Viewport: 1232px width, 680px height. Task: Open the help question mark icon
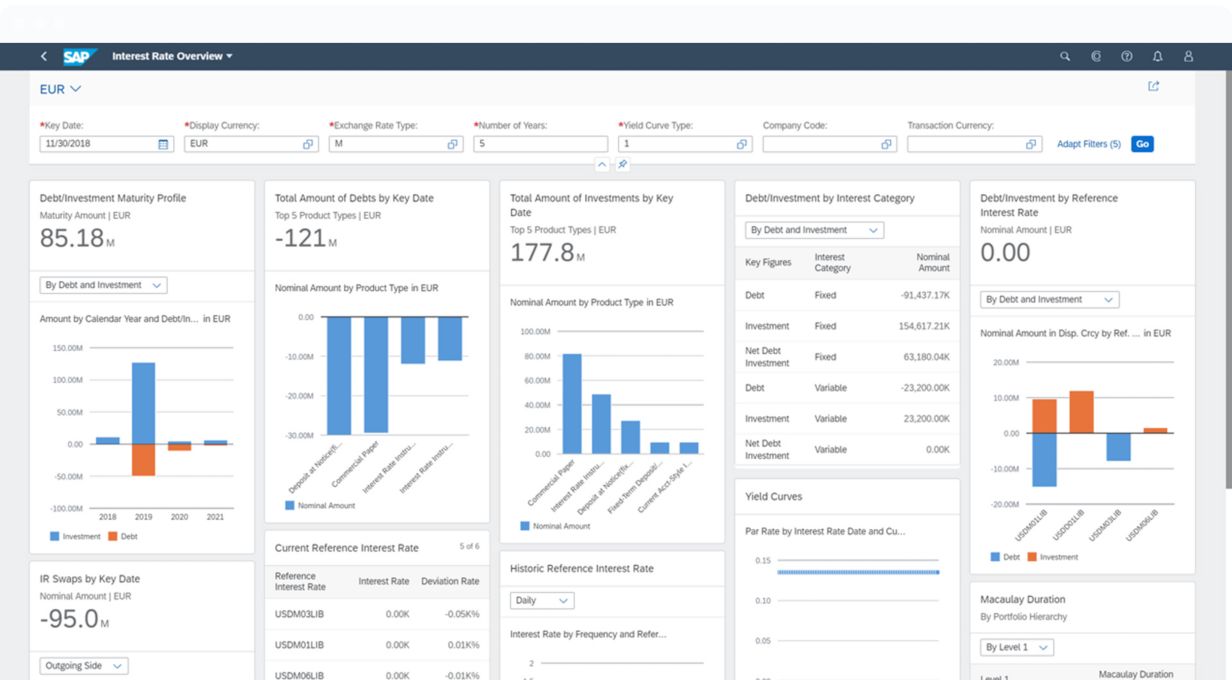coord(1127,57)
